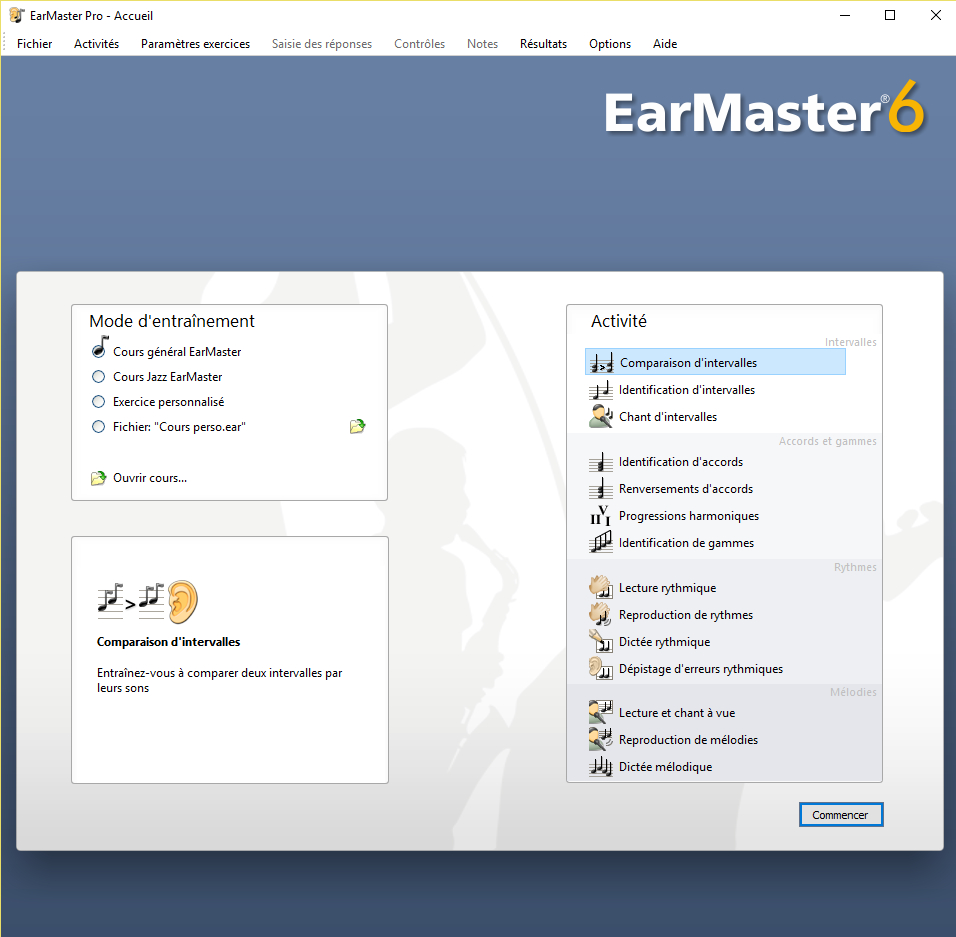Open the Paramètres exercices menu

195,44
